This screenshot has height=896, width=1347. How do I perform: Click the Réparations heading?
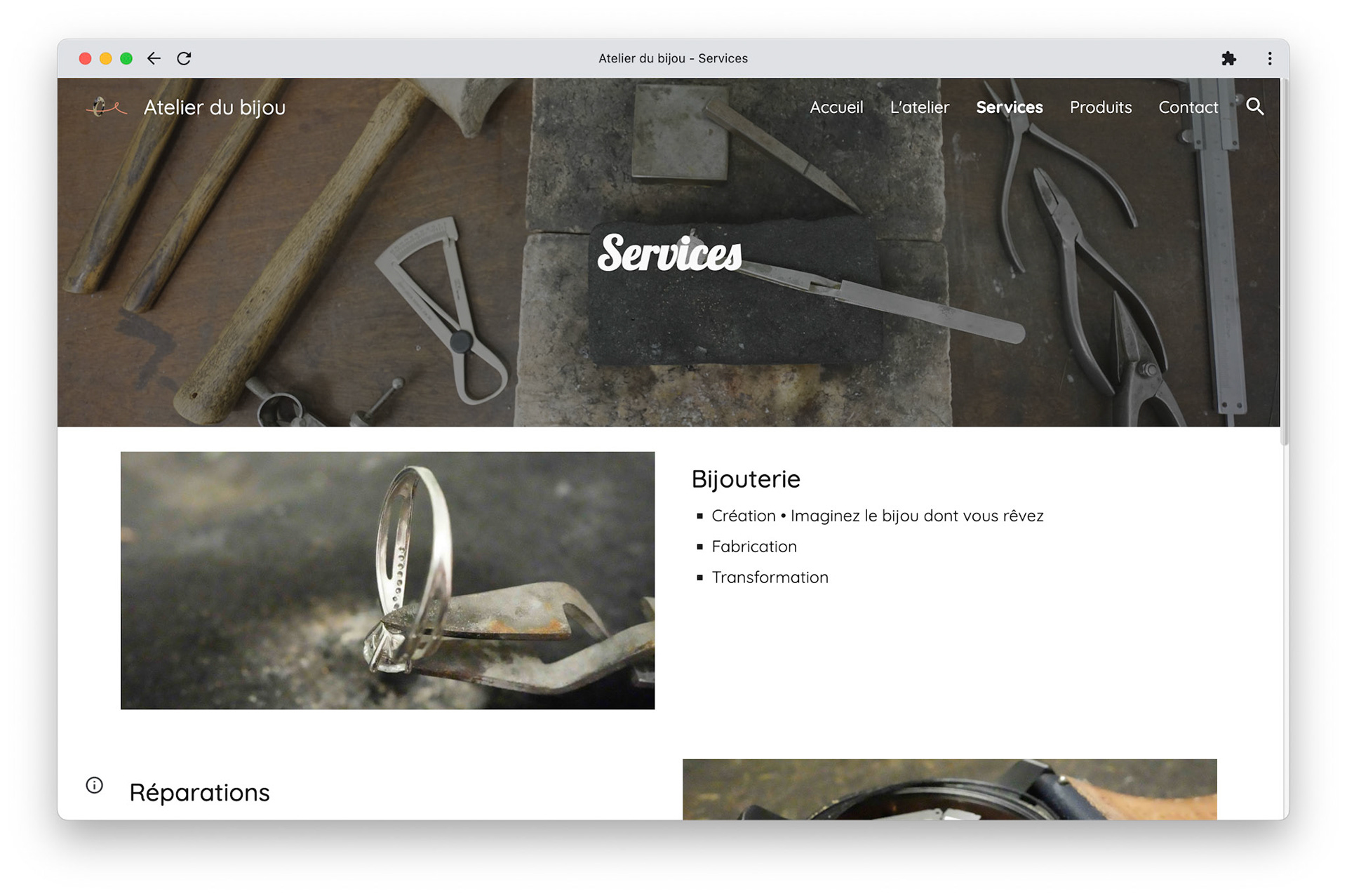tap(199, 792)
